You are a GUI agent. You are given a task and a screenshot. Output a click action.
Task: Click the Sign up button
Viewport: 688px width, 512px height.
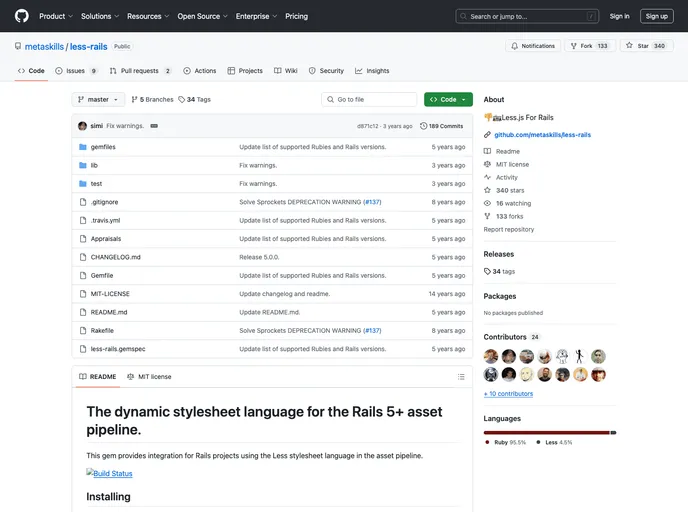[656, 16]
